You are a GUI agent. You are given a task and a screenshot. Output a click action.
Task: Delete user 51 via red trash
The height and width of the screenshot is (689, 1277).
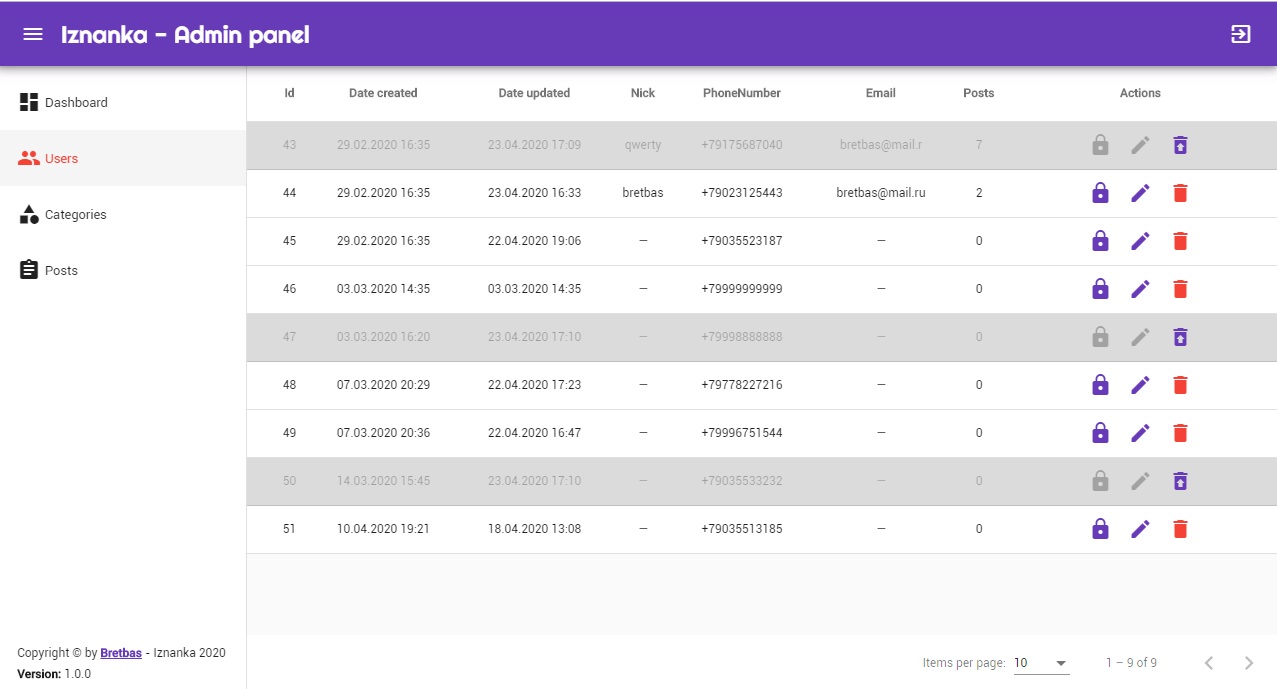tap(1180, 529)
